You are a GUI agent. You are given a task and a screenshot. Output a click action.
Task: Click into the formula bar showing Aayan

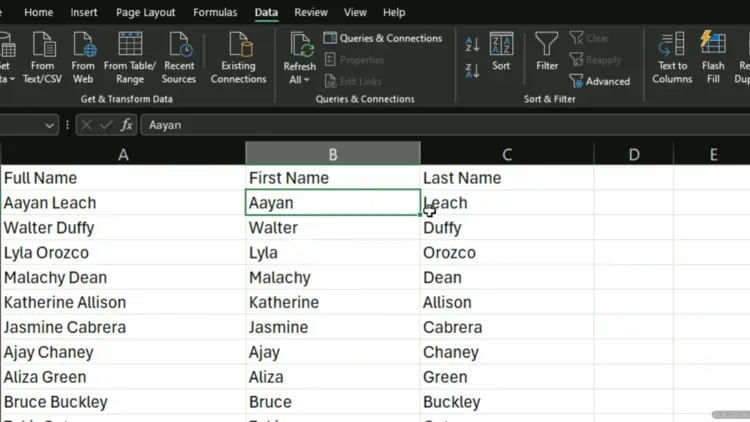click(x=445, y=125)
